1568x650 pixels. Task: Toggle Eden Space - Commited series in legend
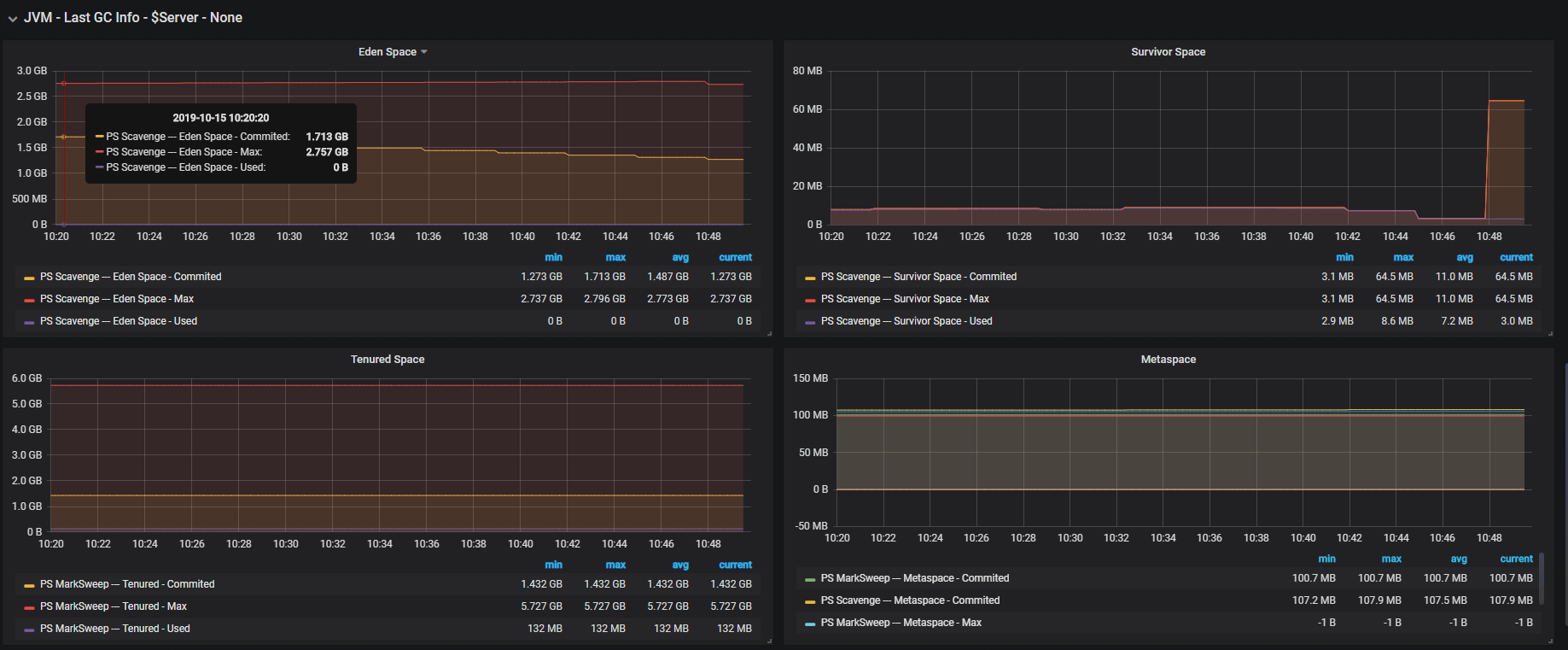(131, 277)
